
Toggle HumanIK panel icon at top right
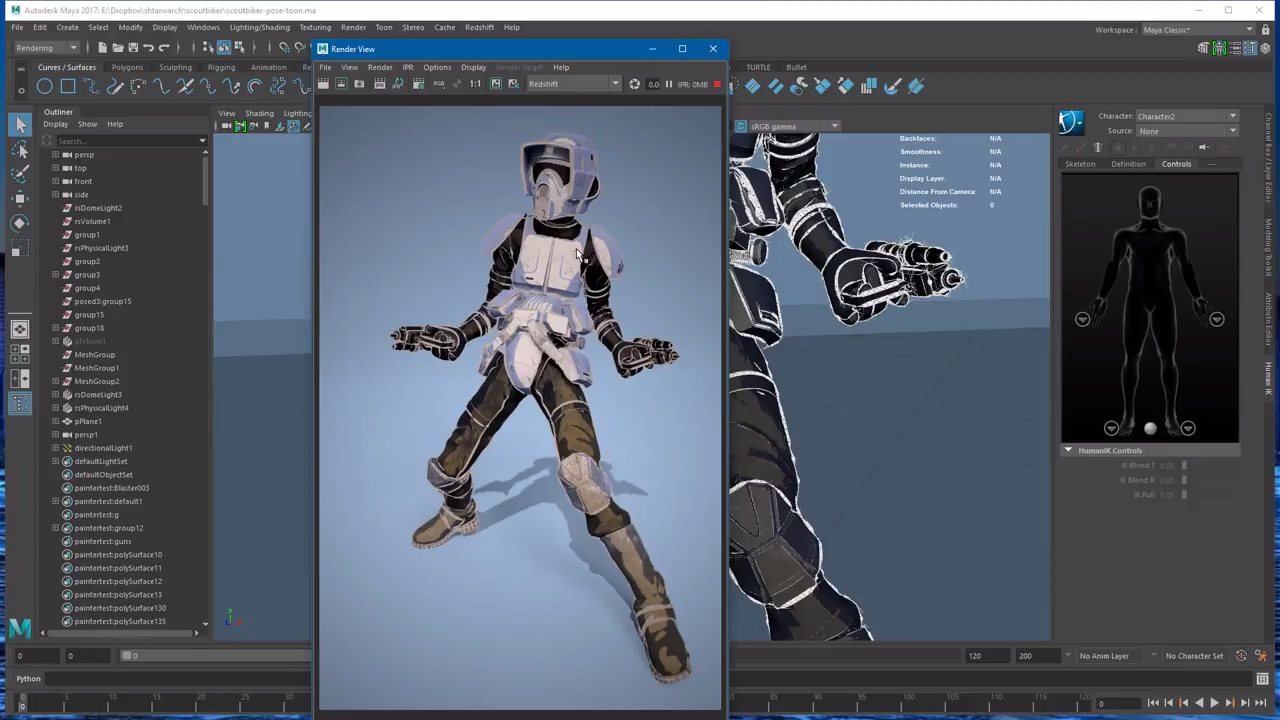(x=1220, y=48)
